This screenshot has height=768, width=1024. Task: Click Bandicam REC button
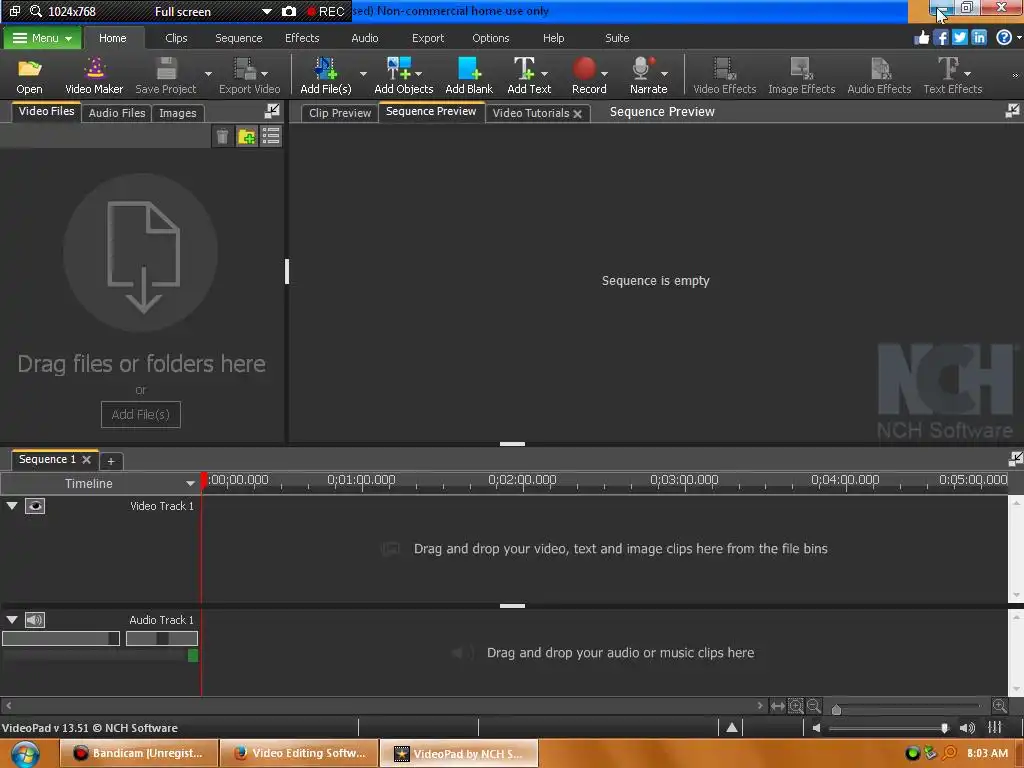[325, 12]
